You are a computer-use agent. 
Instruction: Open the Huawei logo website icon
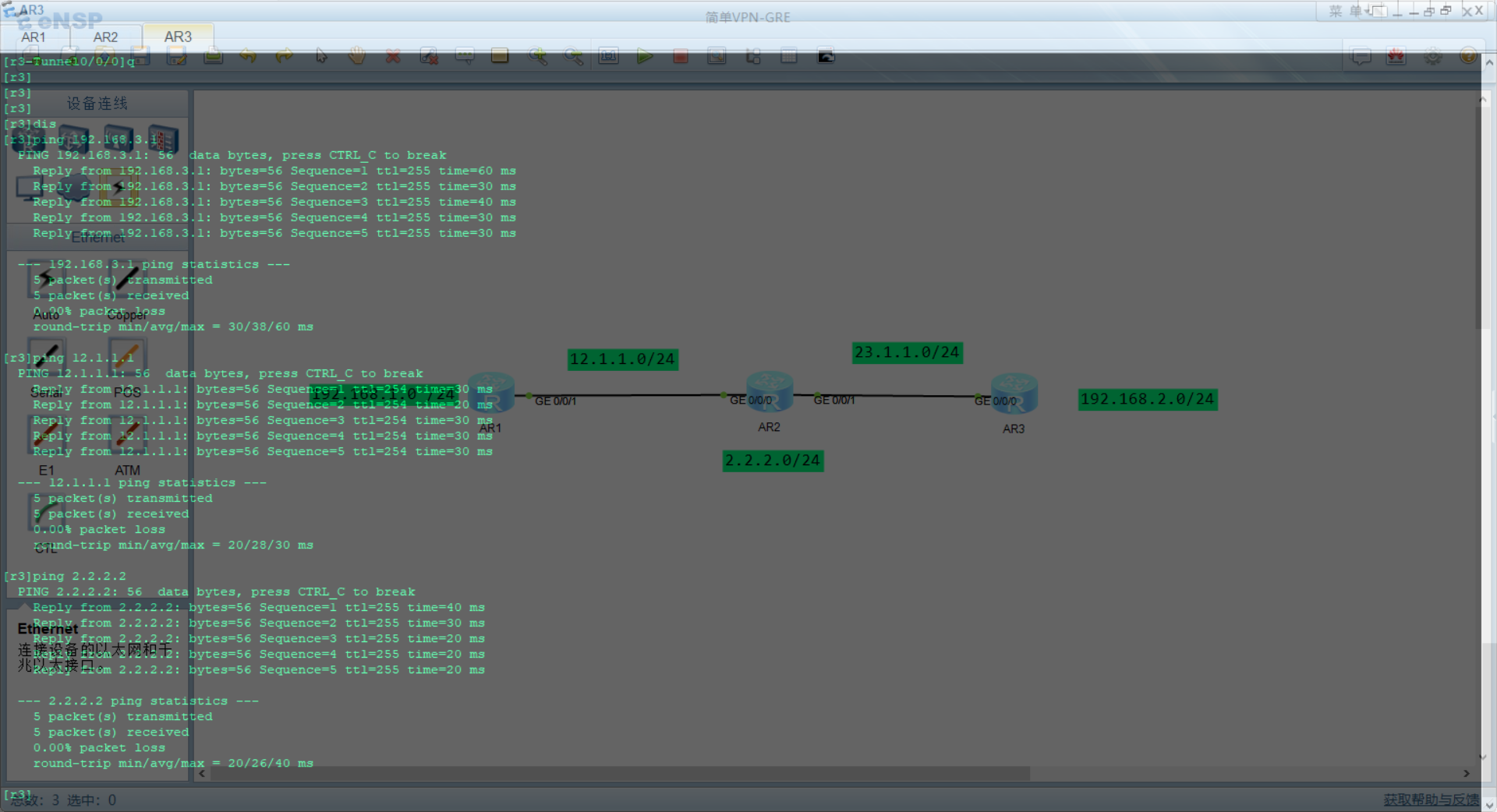1396,57
